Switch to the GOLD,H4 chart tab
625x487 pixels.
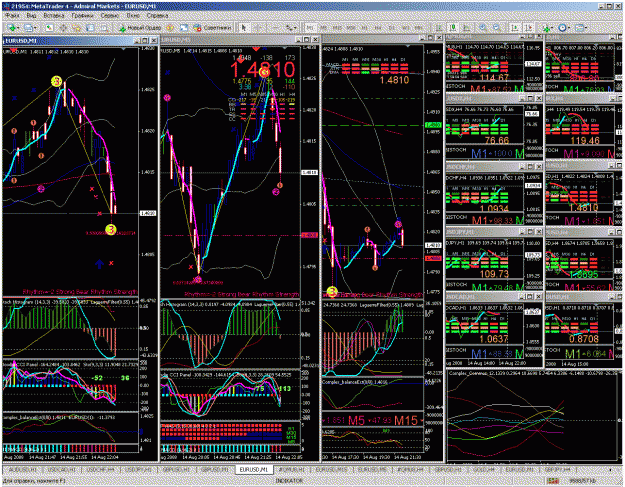pyautogui.click(x=483, y=470)
